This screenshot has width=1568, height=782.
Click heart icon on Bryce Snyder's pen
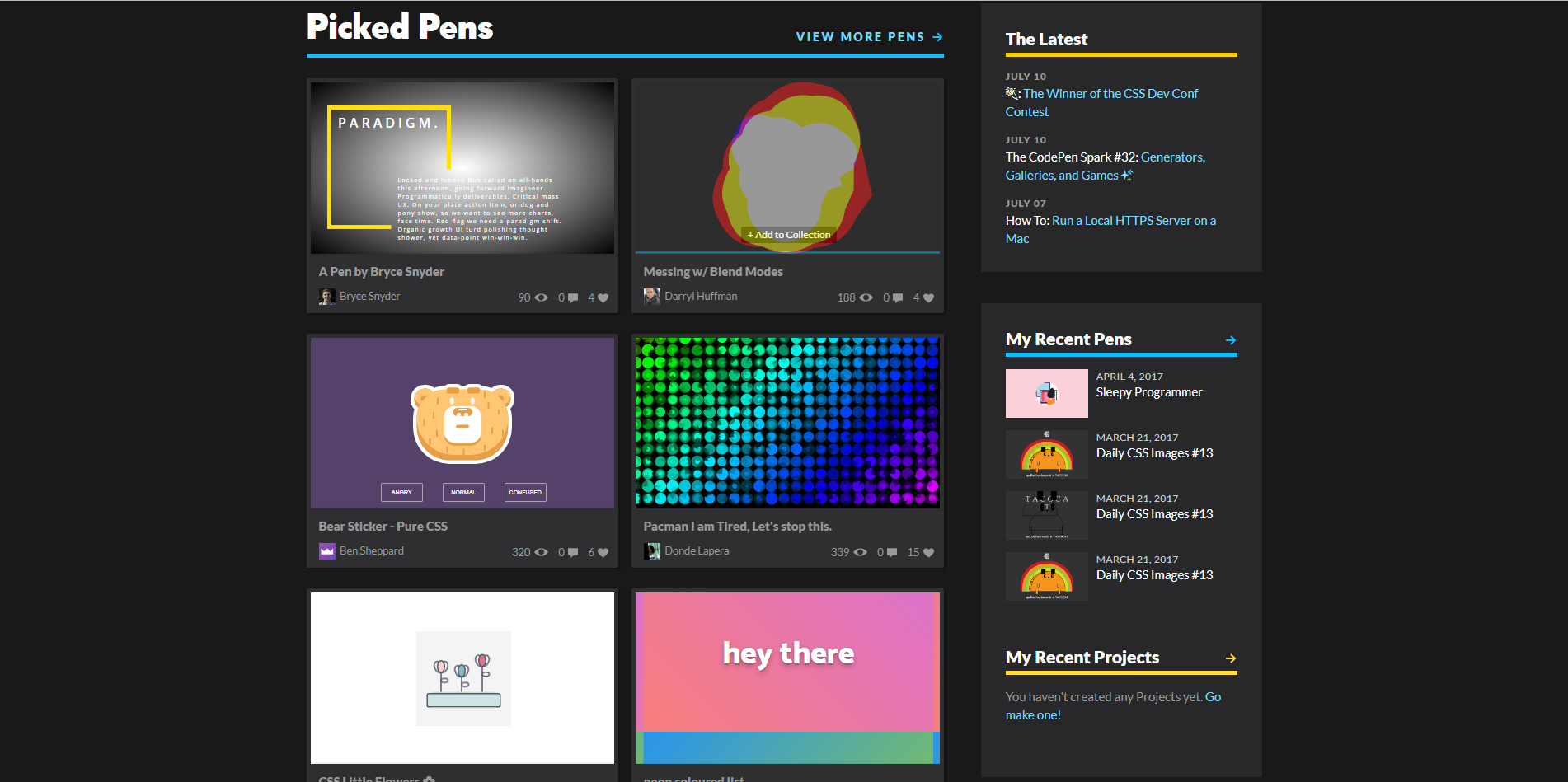603,298
